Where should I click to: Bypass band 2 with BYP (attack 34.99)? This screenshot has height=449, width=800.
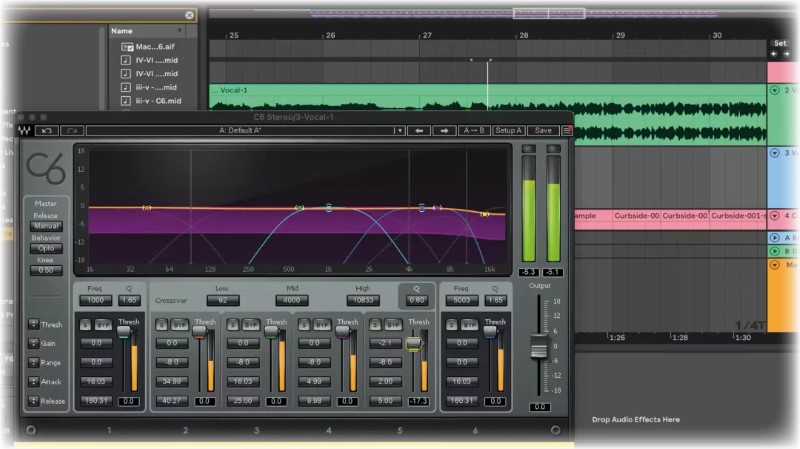tap(179, 325)
